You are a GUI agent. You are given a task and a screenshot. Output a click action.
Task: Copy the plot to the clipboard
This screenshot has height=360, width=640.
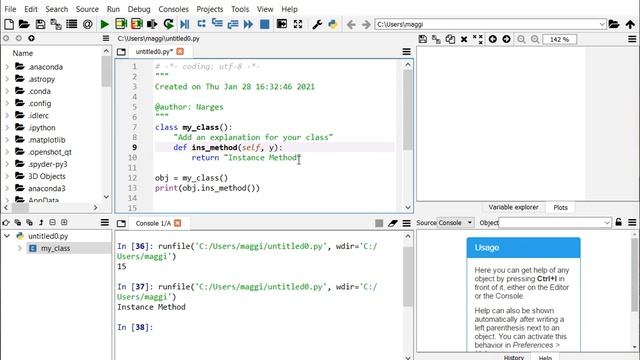pyautogui.click(x=450, y=39)
